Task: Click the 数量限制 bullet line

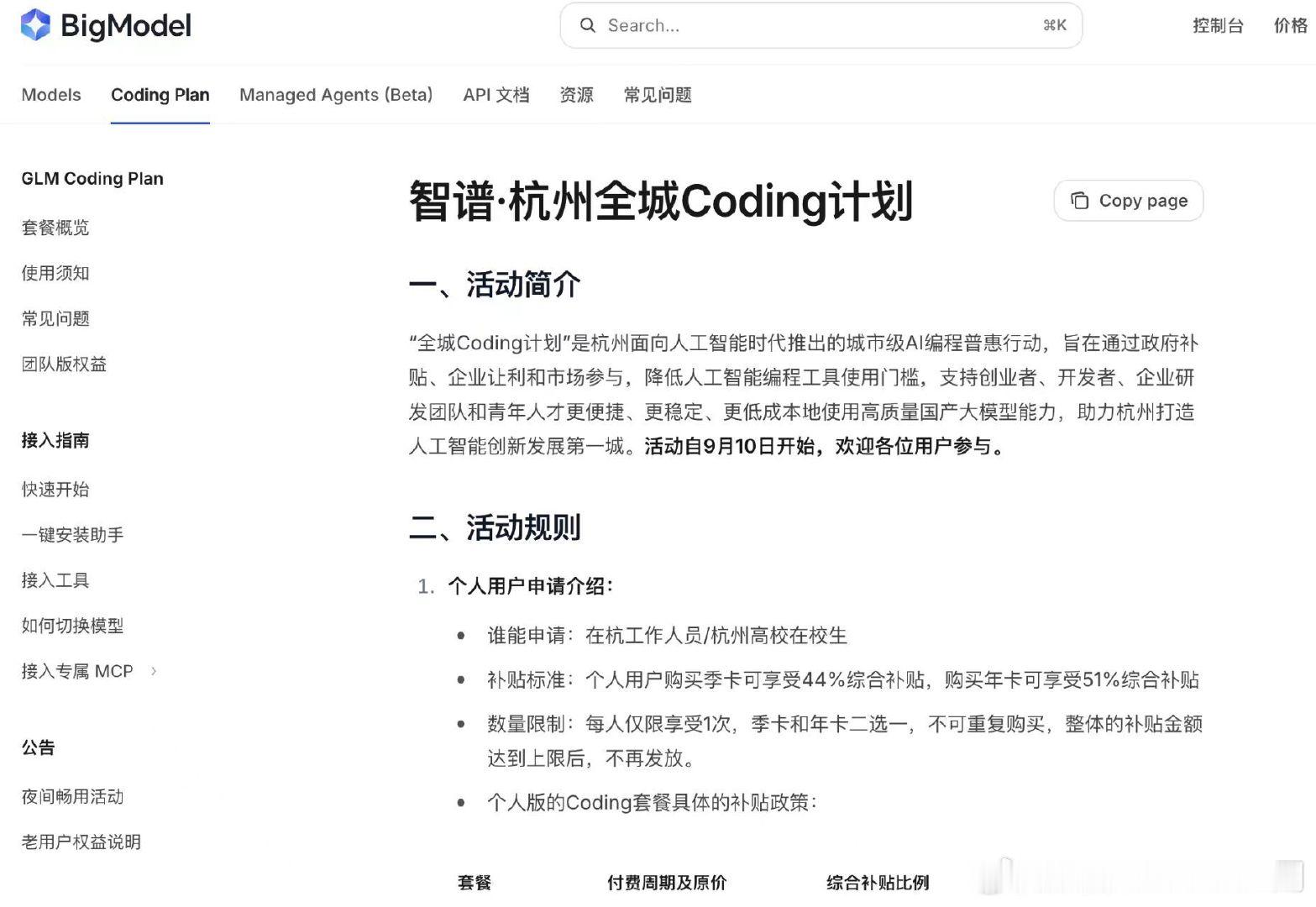Action: tap(845, 741)
